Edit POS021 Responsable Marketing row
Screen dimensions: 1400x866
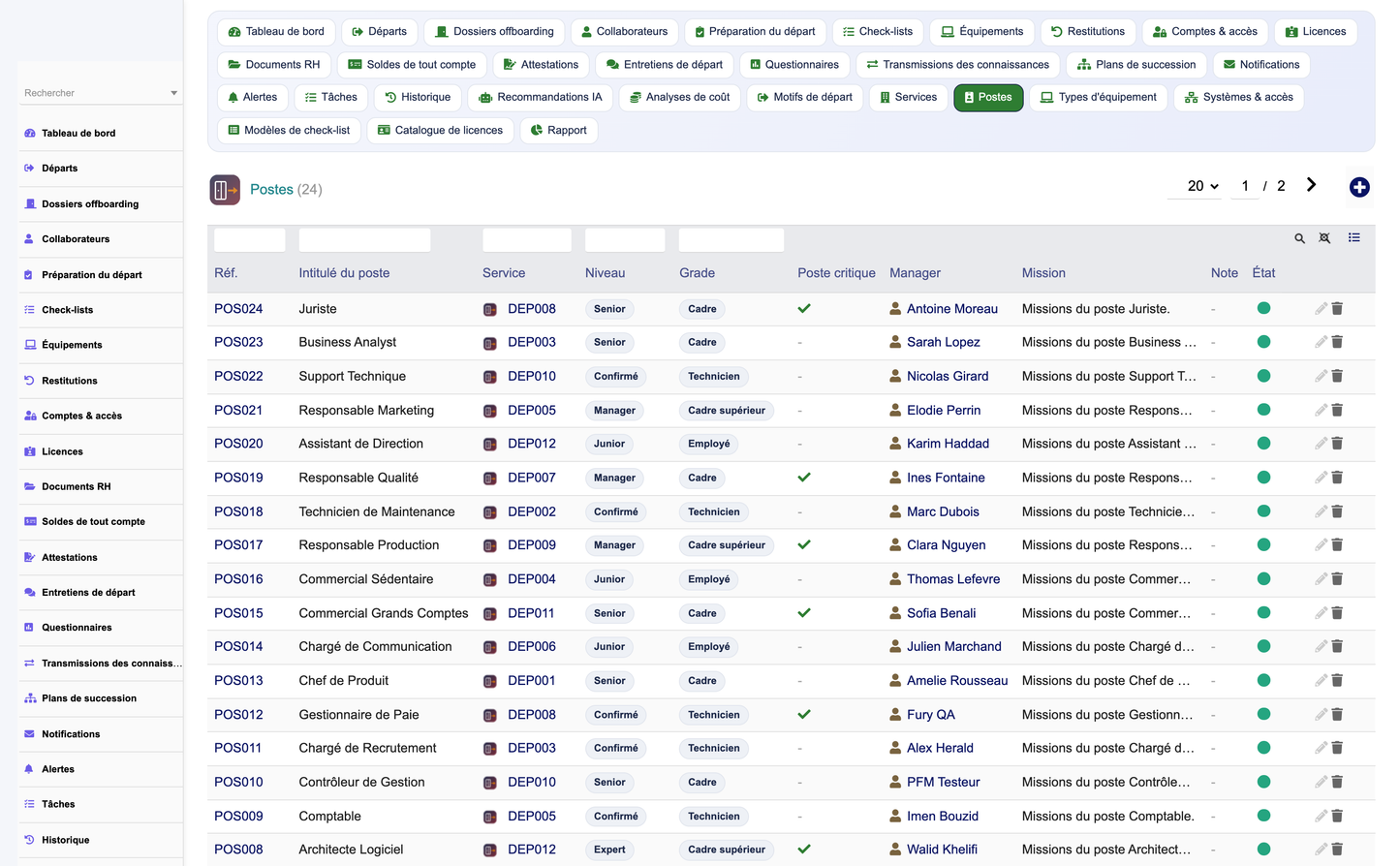click(1321, 410)
